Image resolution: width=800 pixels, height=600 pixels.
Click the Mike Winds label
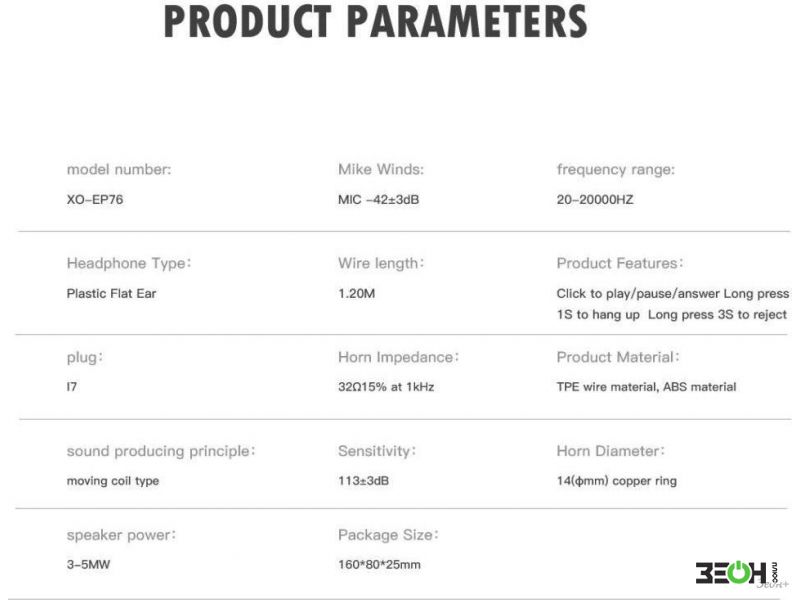tap(381, 169)
